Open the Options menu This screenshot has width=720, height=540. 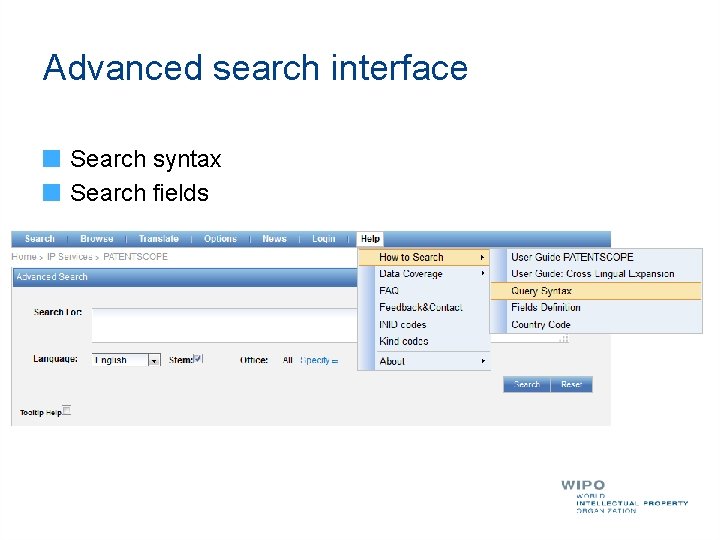(x=220, y=239)
